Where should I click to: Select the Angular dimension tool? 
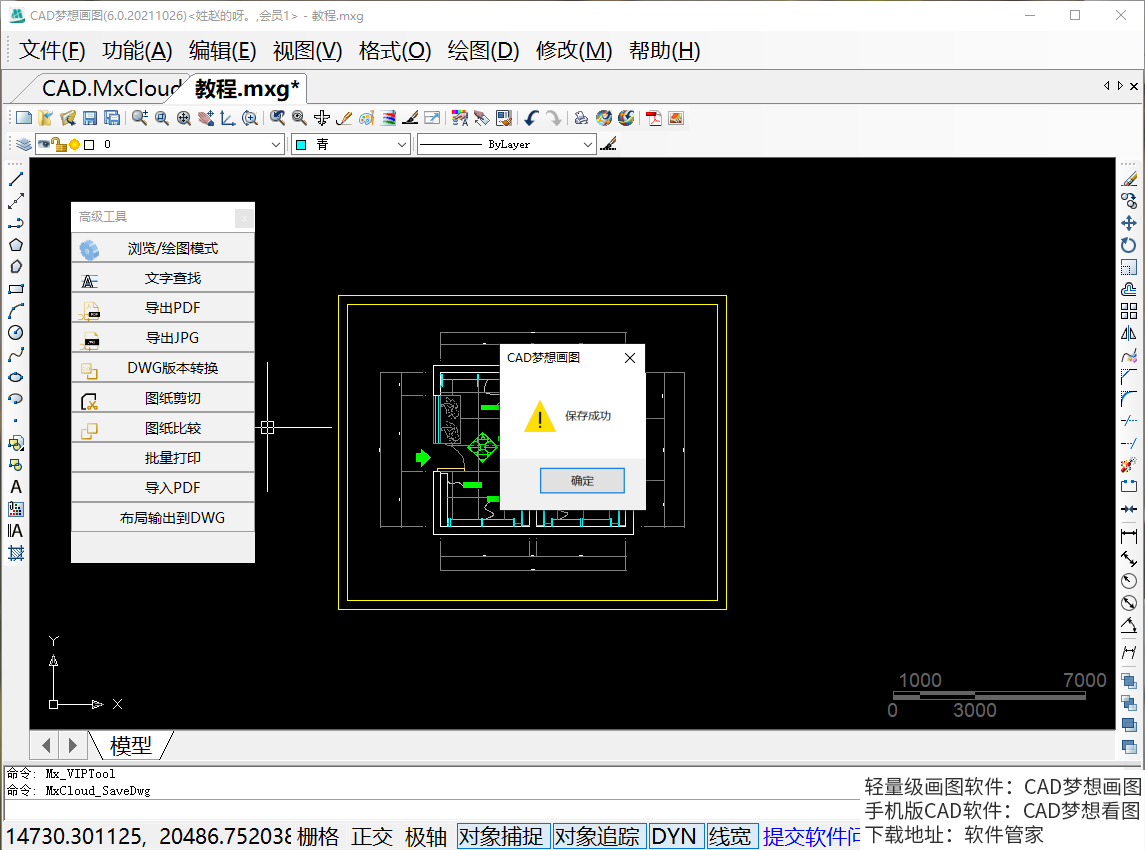(1129, 626)
